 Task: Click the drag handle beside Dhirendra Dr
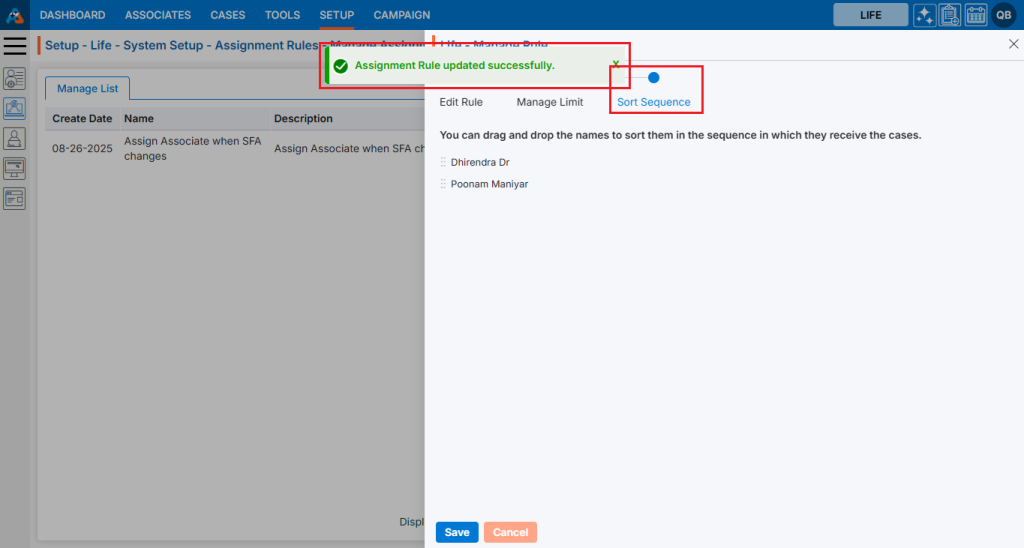coord(443,162)
